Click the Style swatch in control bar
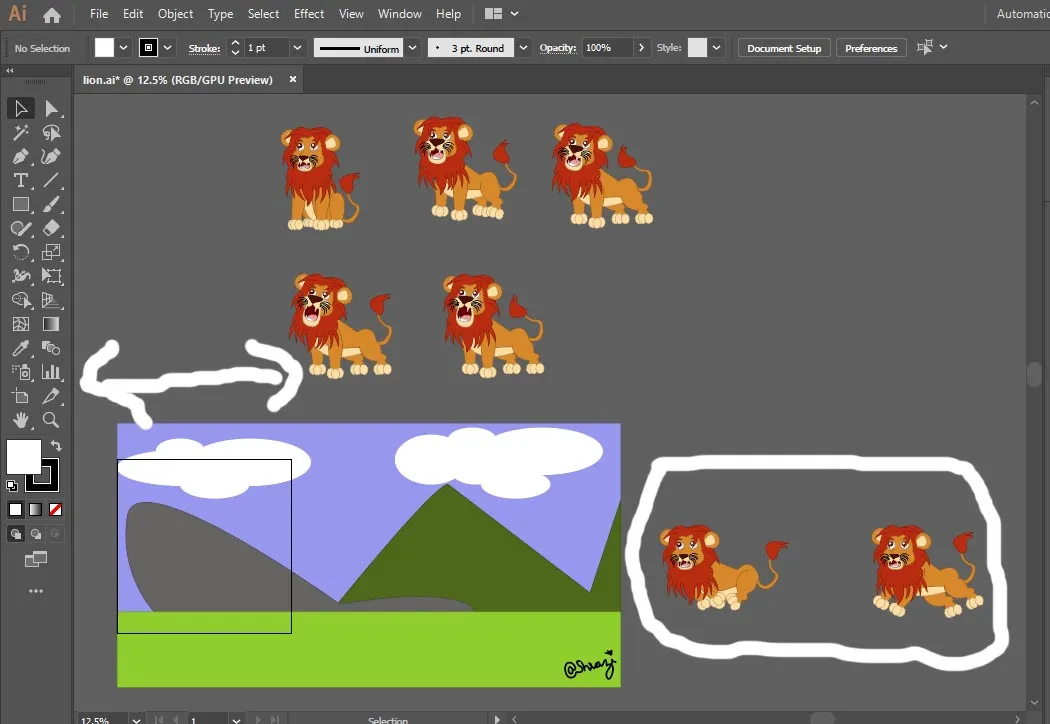Screen dimensions: 1050x724 (697, 48)
